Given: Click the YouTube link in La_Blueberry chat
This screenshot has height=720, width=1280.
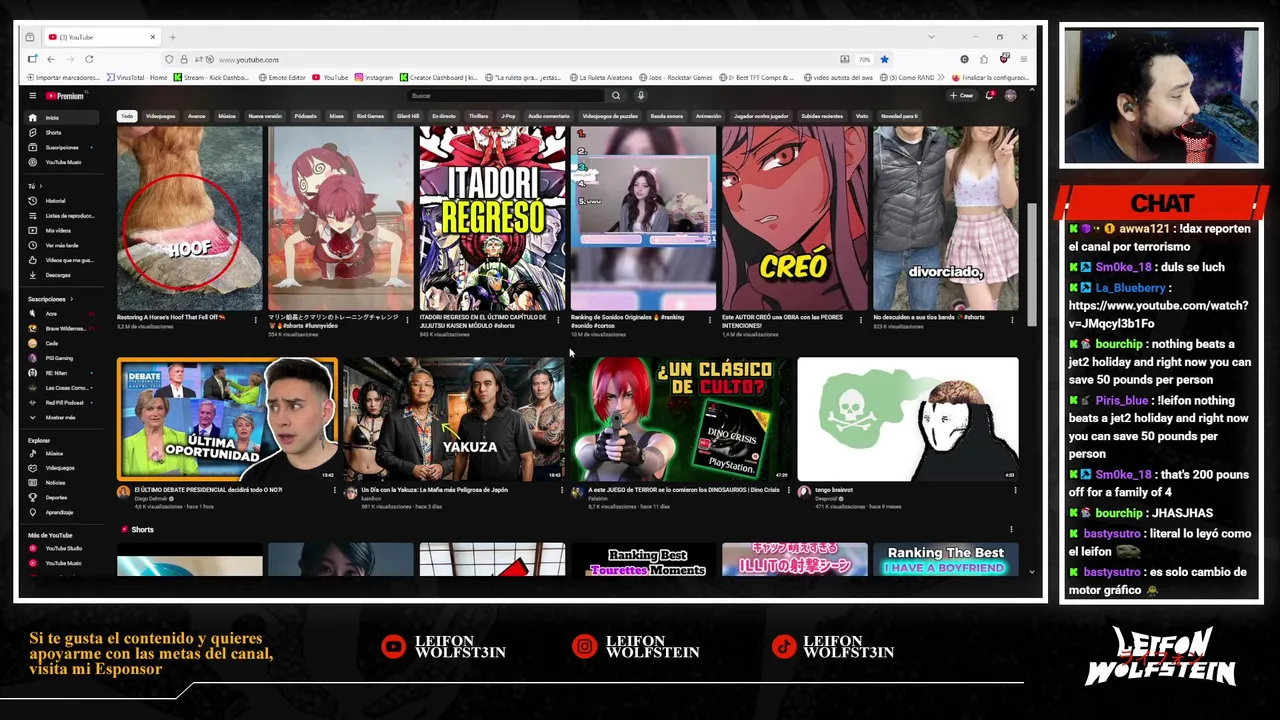Looking at the screenshot, I should (x=1158, y=315).
